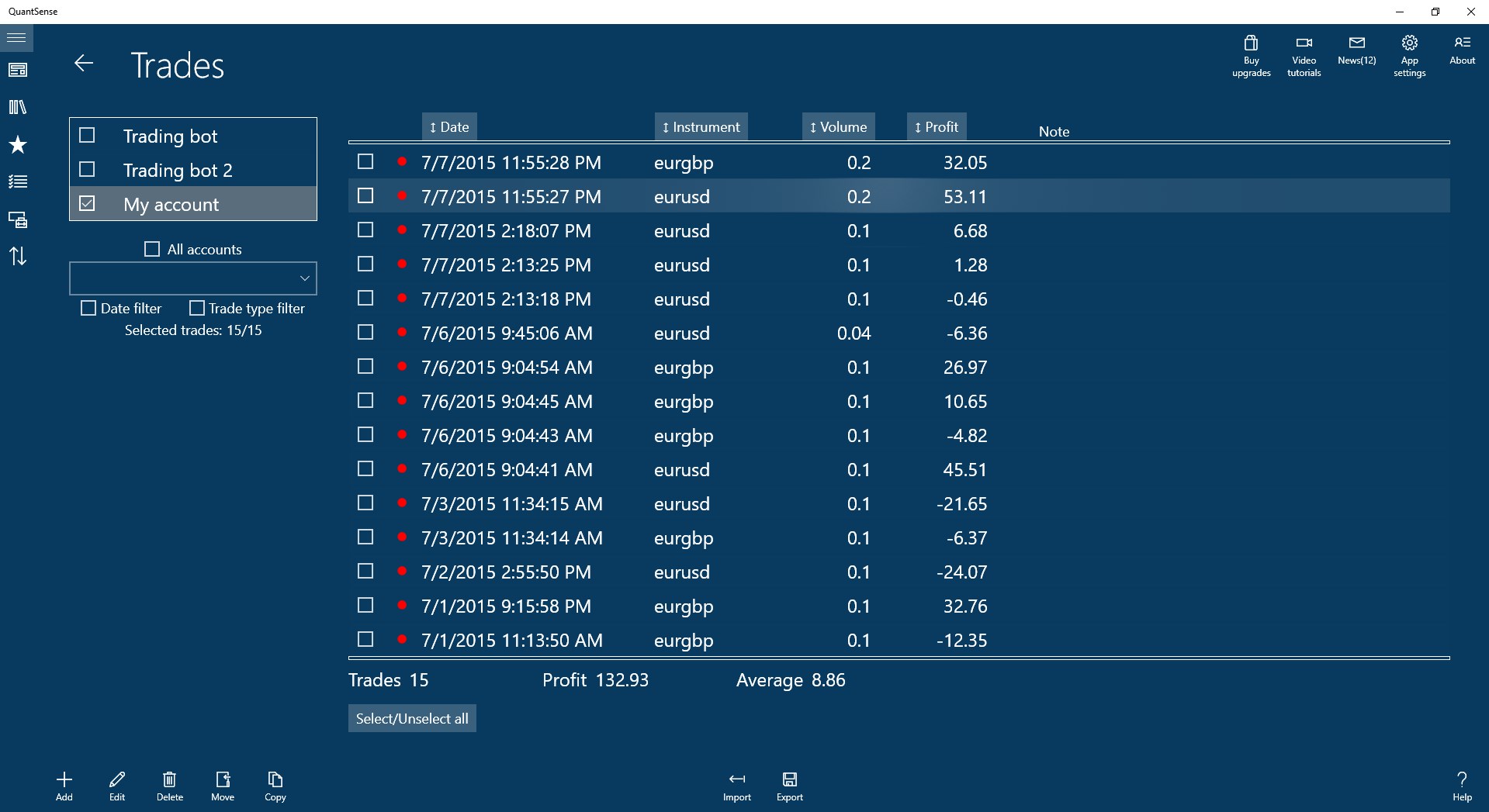Sort trades by Profit column
1489x812 pixels.
(936, 126)
